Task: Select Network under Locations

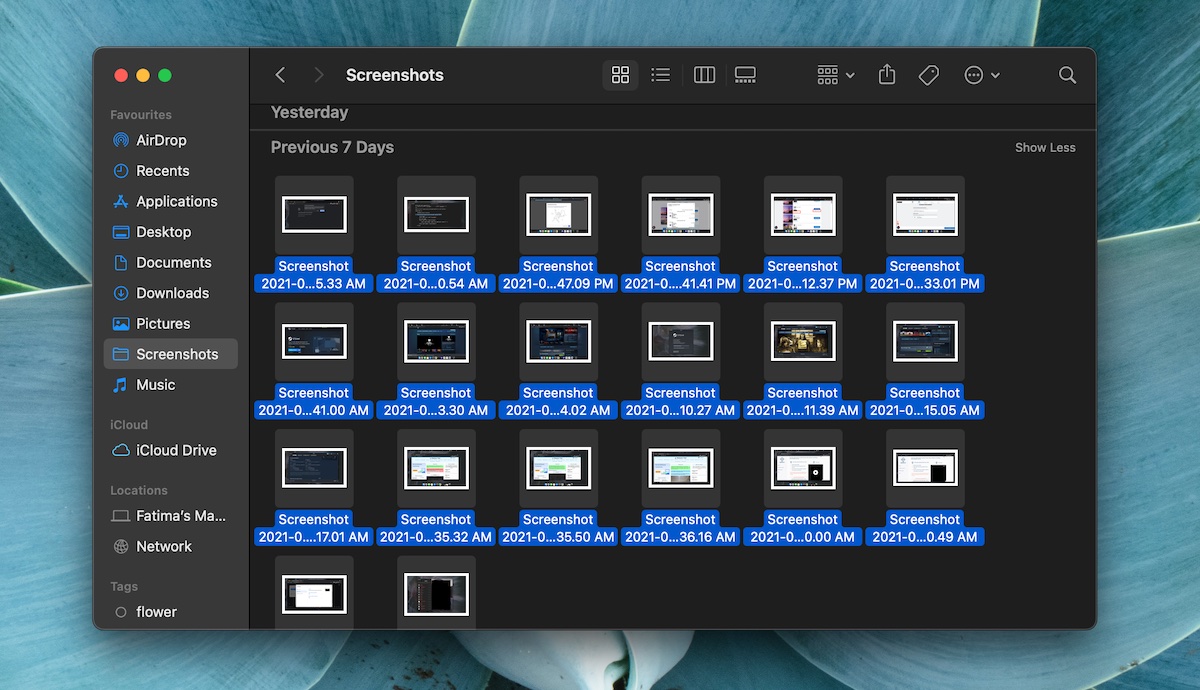Action: click(x=163, y=546)
